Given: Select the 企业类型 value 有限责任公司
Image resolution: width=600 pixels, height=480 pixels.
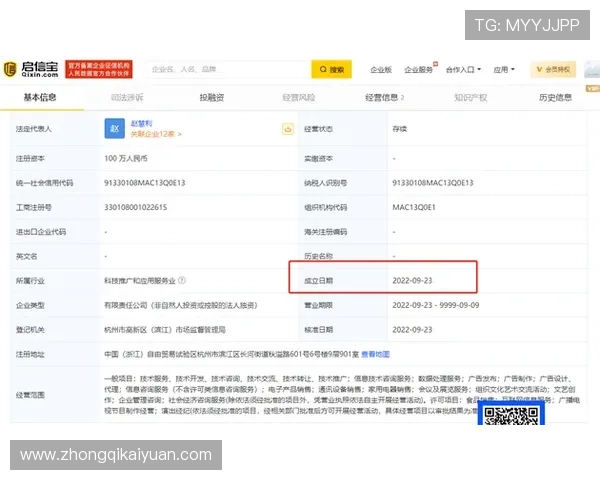Looking at the screenshot, I should [x=181, y=305].
